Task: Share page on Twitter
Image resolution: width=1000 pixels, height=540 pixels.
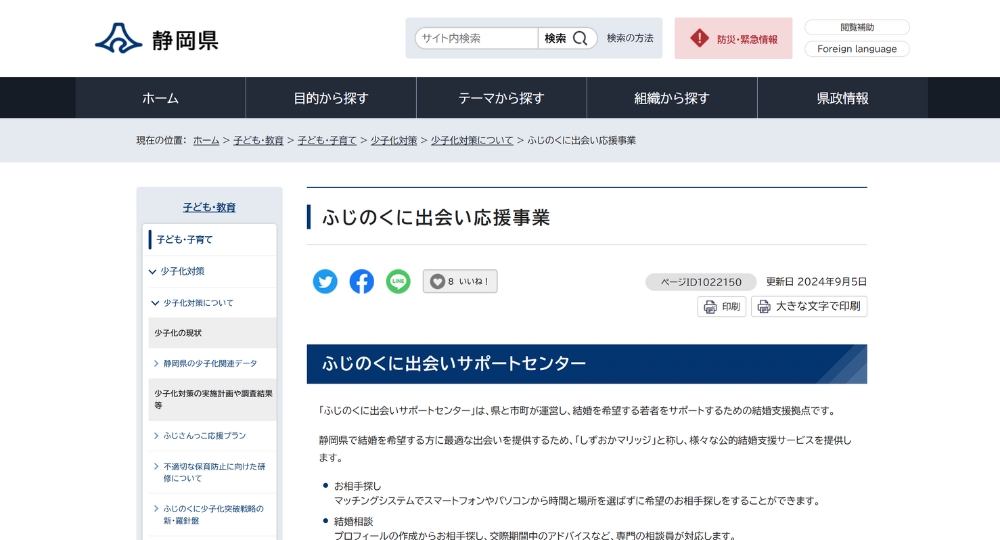Action: coord(325,281)
